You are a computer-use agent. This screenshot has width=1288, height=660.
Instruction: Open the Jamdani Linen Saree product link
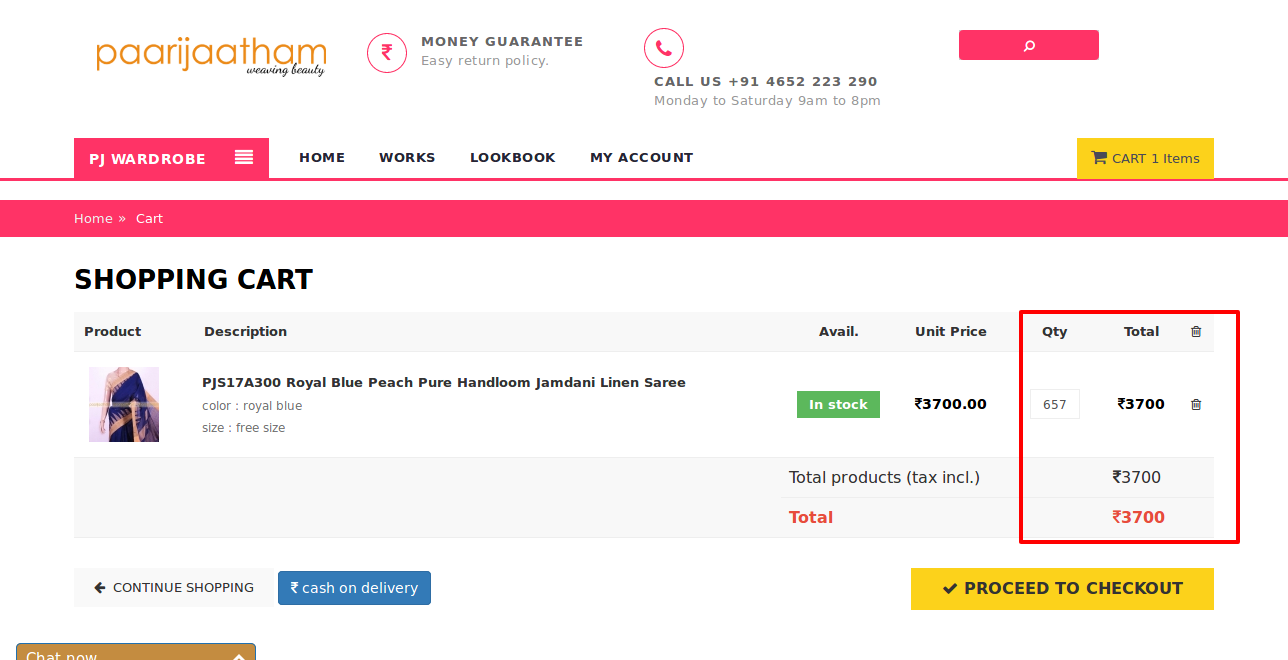pyautogui.click(x=443, y=382)
